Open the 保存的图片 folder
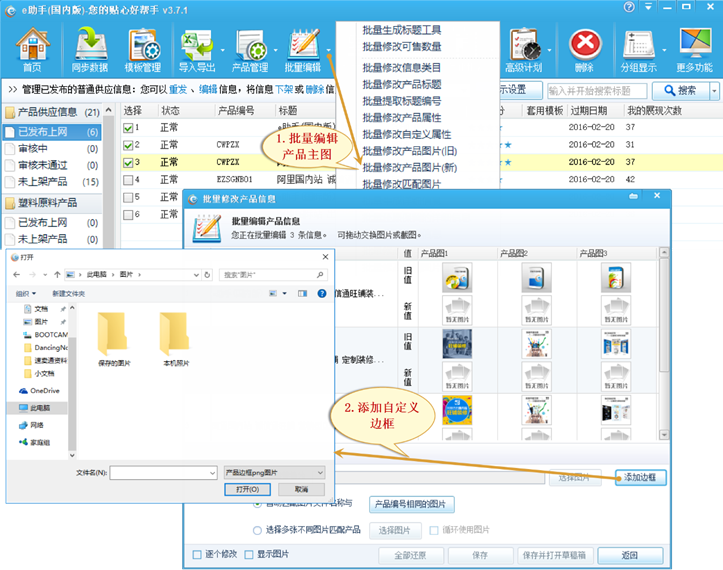This screenshot has height=570, width=723. pos(114,338)
